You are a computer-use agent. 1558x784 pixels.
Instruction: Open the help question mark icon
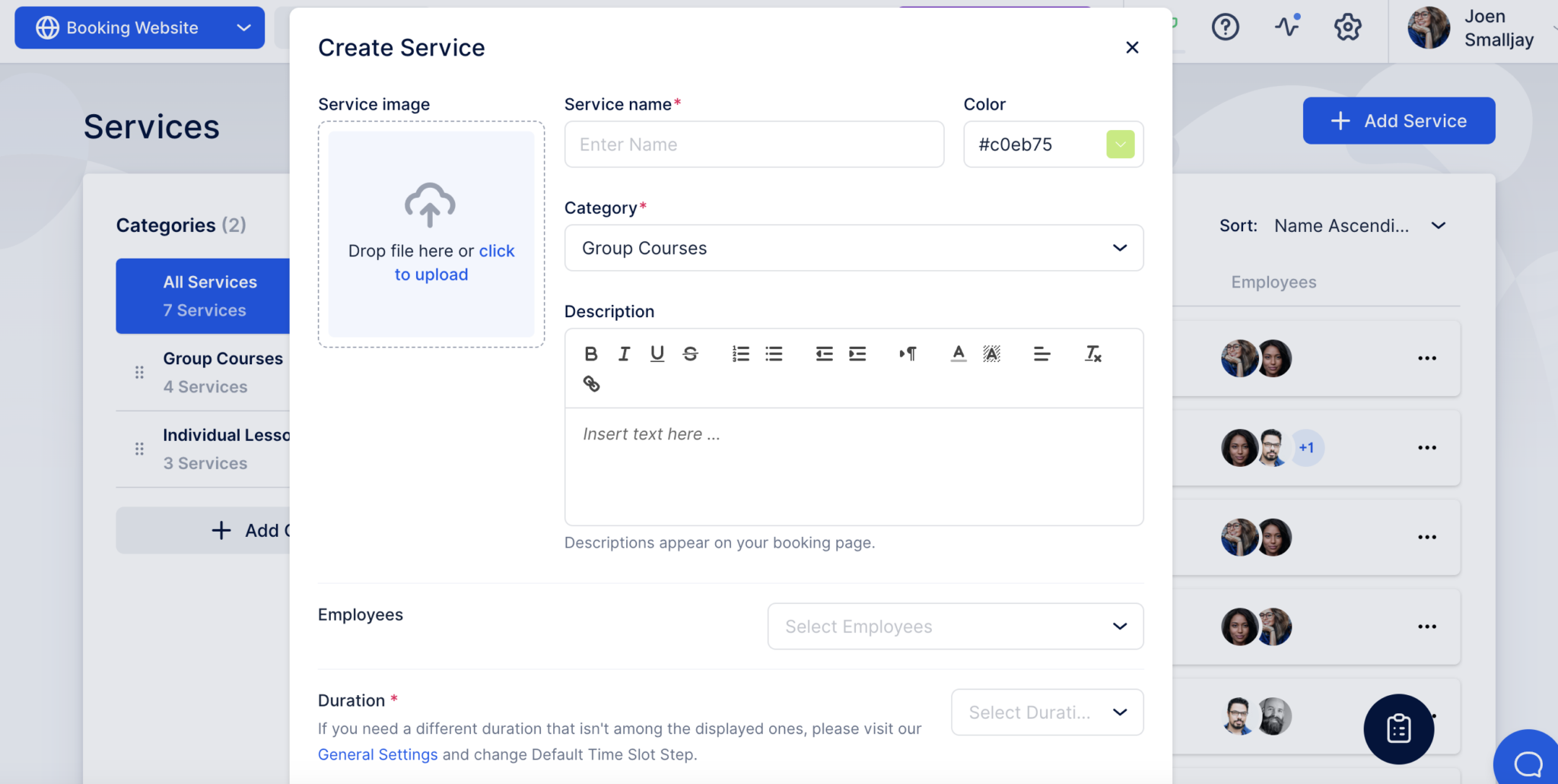tap(1225, 27)
